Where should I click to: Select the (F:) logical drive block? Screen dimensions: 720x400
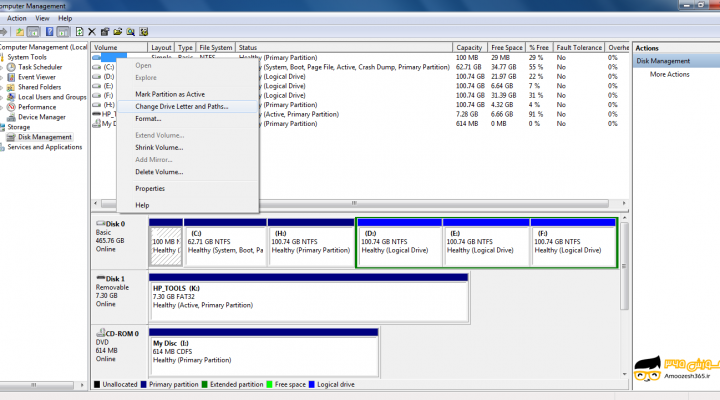[573, 242]
